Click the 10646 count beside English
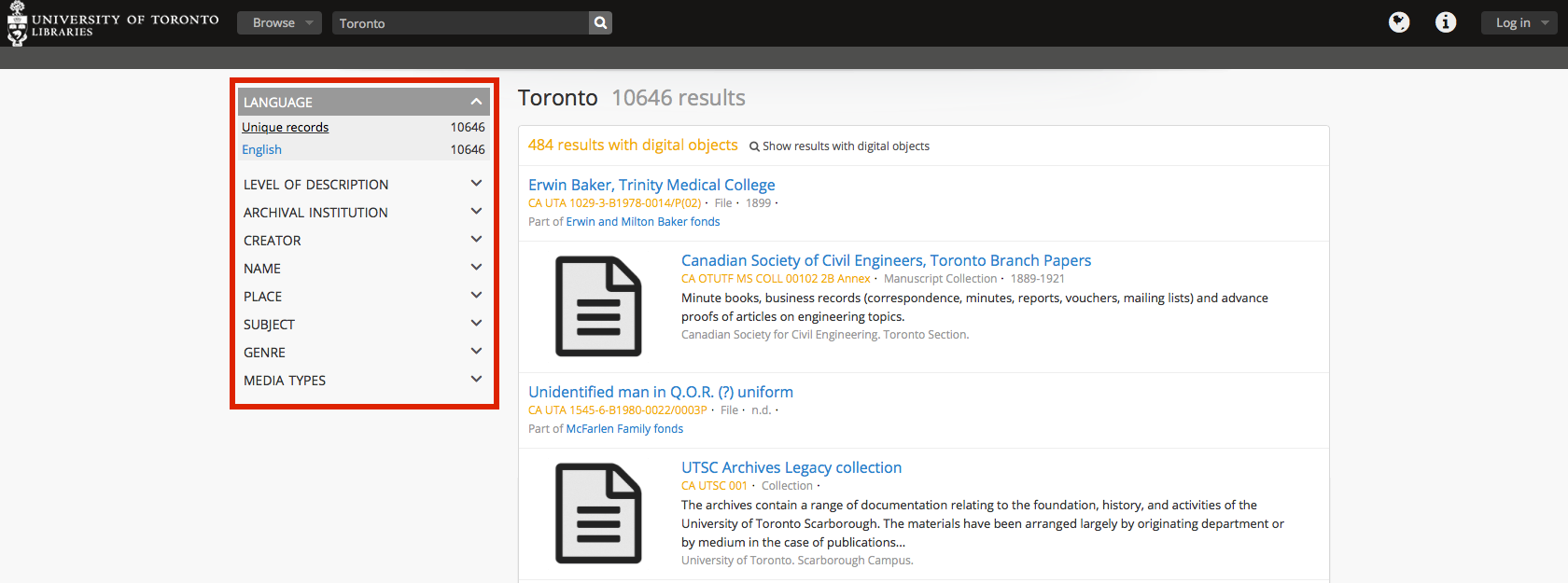Screen dimensions: 1568x583 [x=468, y=149]
